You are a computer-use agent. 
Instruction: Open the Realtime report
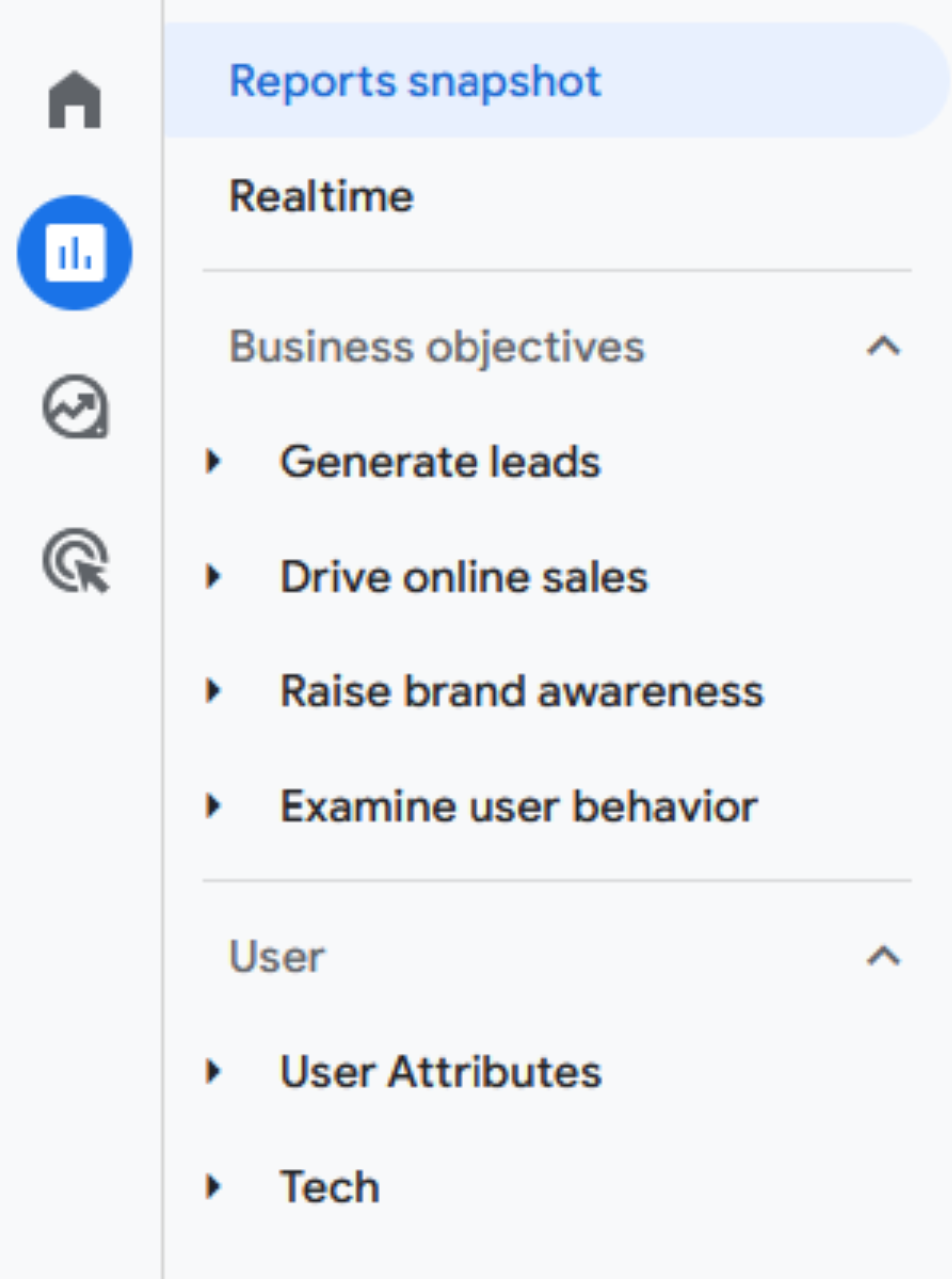click(321, 196)
